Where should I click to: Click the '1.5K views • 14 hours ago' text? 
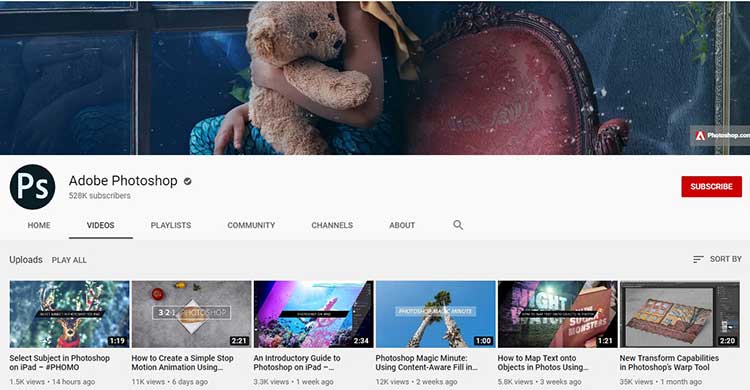[x=52, y=382]
